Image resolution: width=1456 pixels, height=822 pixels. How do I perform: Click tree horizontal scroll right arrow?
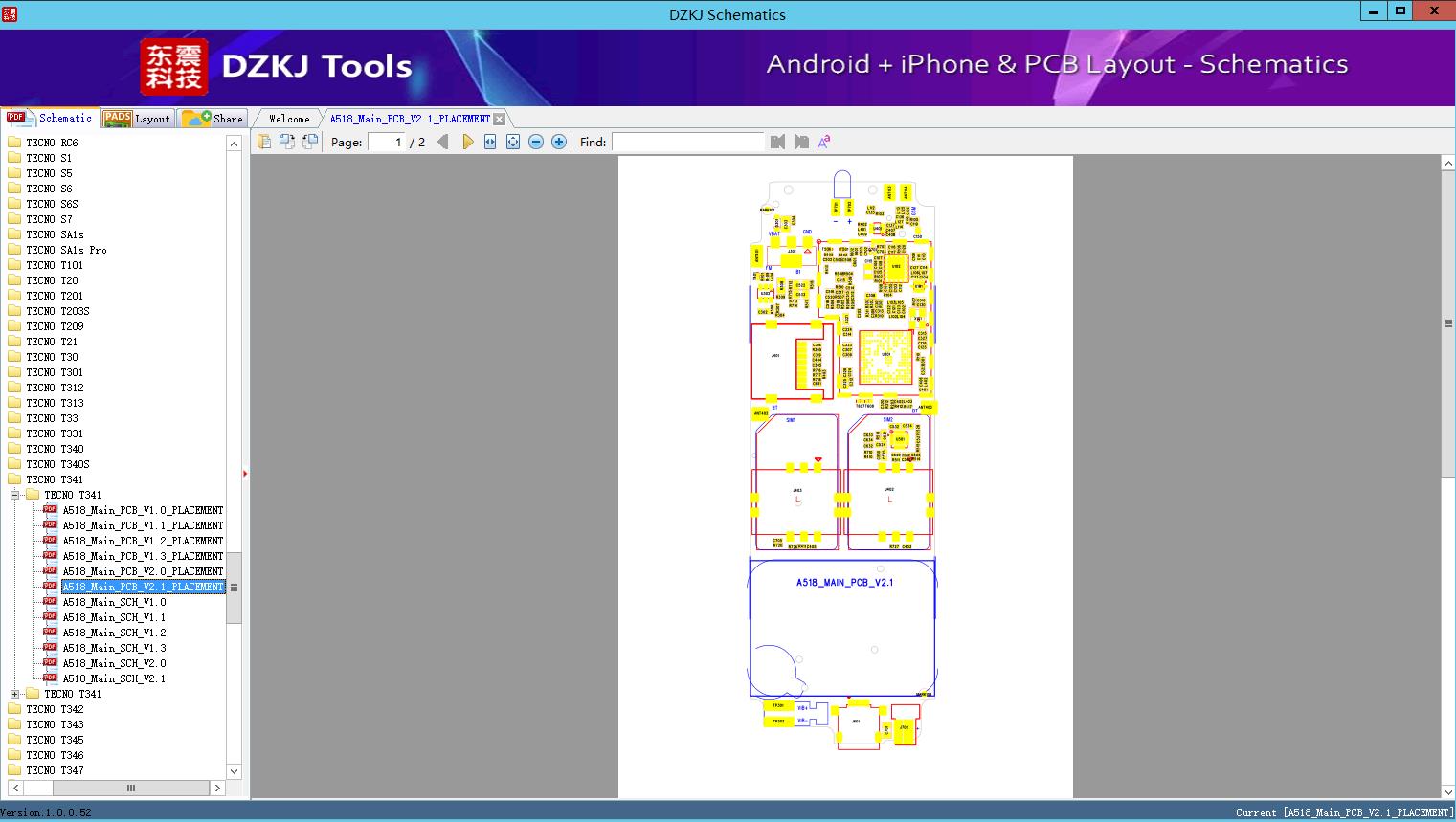pyautogui.click(x=217, y=788)
